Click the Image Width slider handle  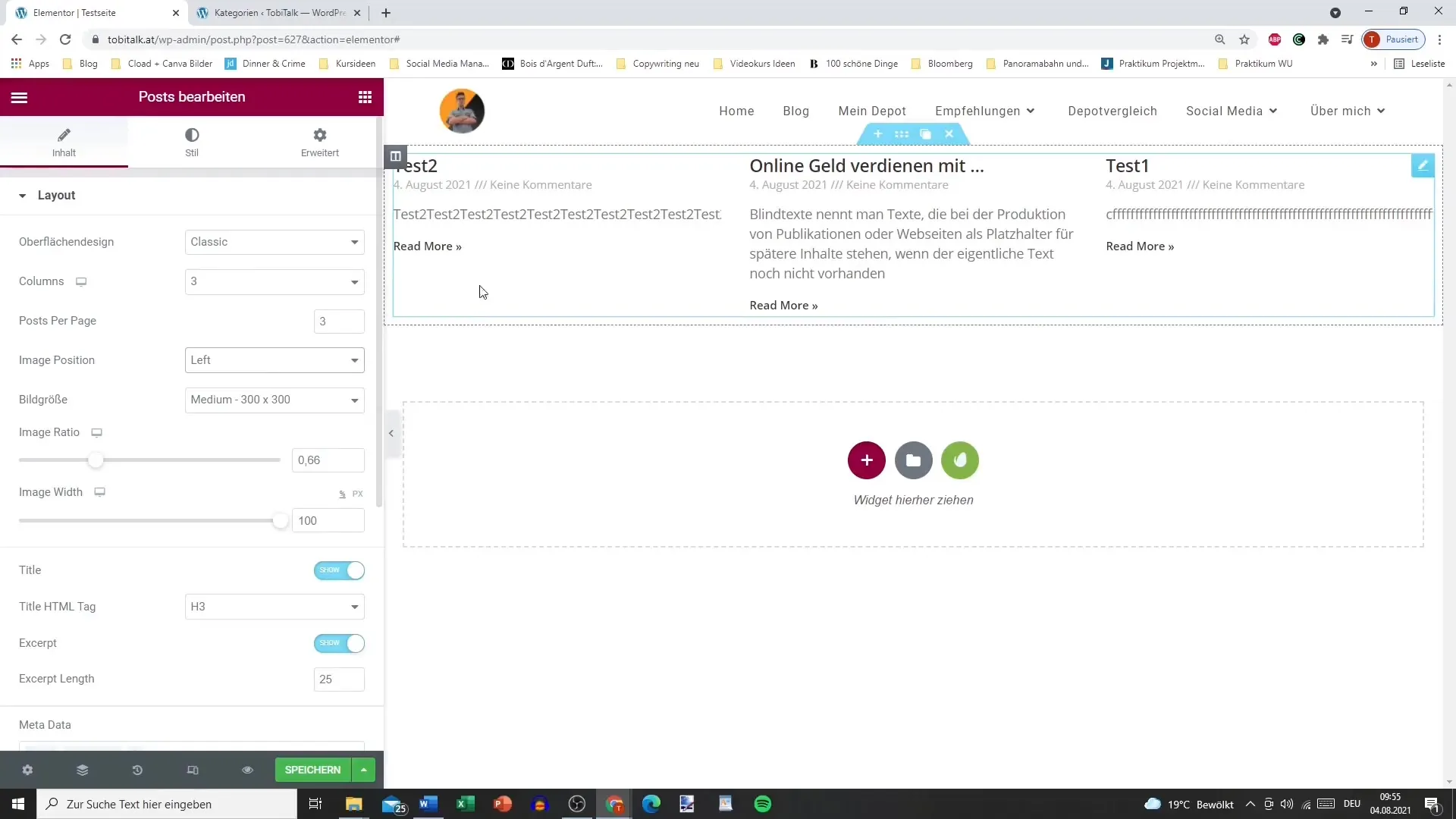(281, 521)
